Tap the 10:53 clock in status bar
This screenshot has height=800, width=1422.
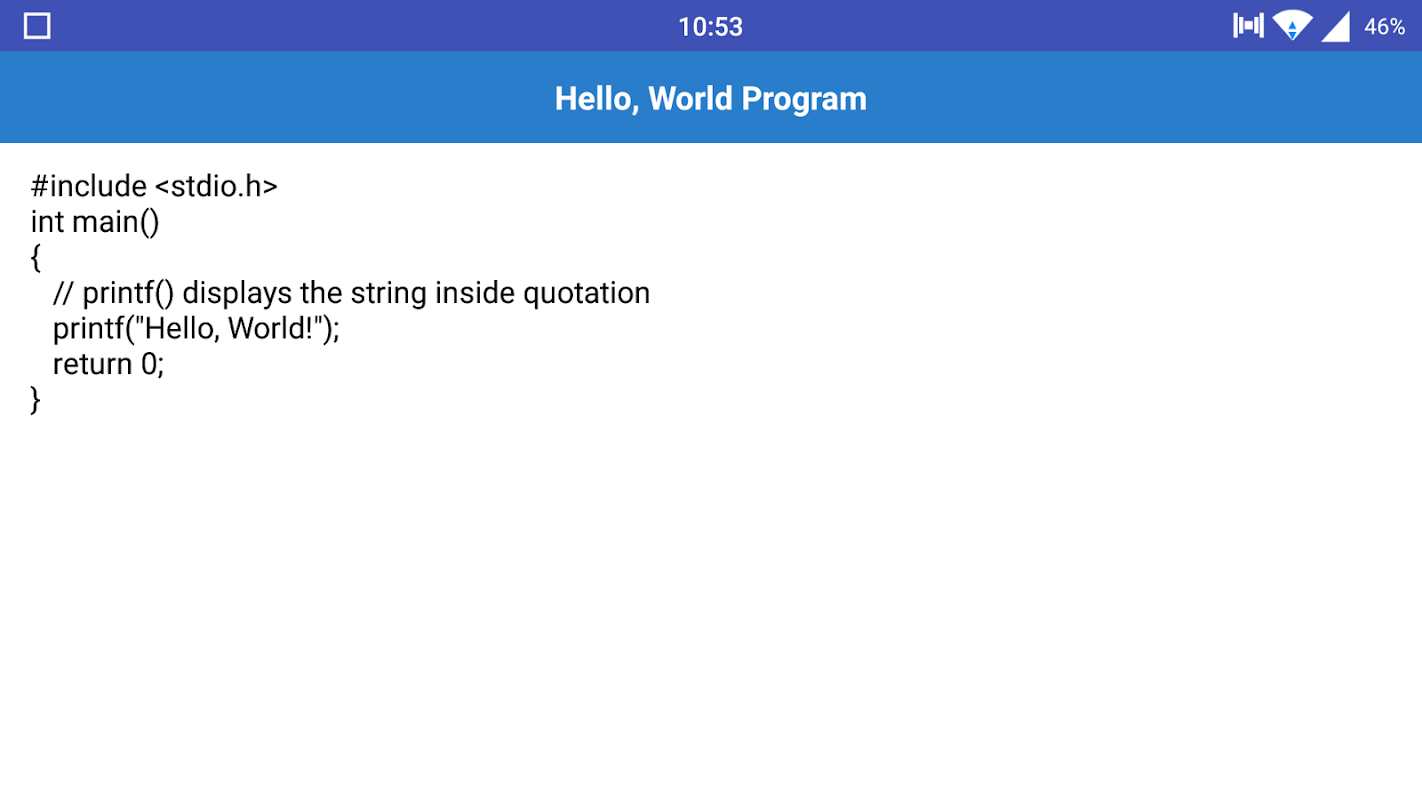[x=710, y=27]
